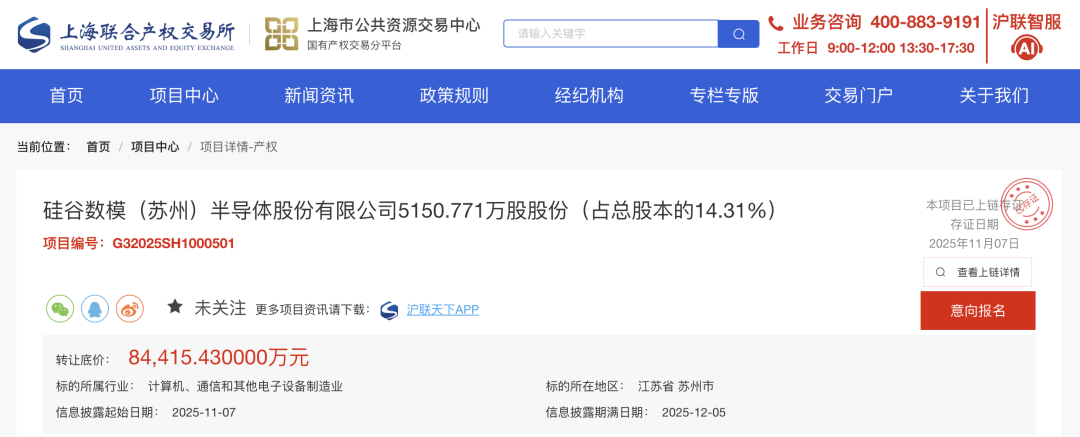Open the 政策规则 menu item
This screenshot has height=437, width=1080.
click(454, 96)
